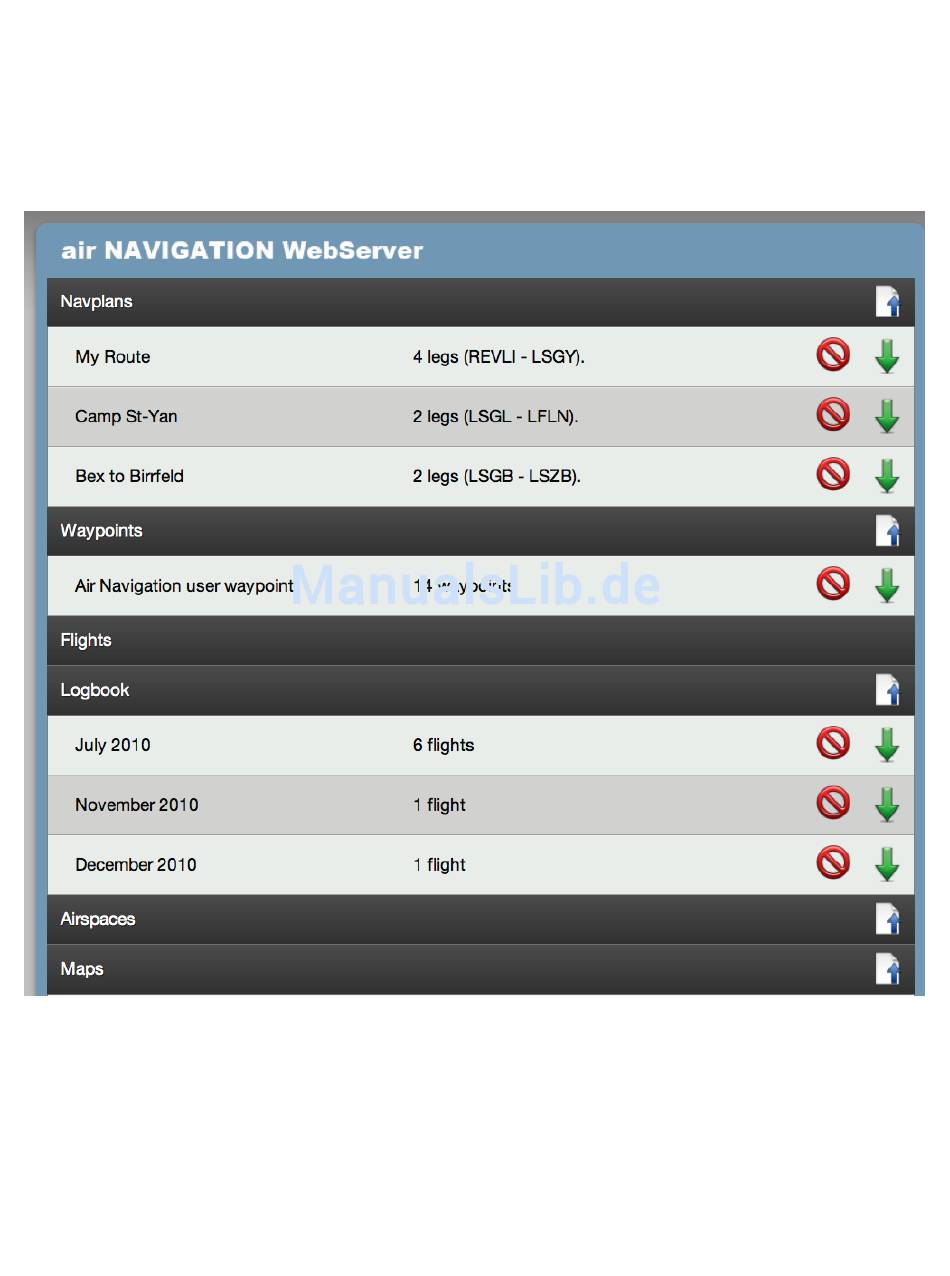Click upload icon in Waypoints header
The width and height of the screenshot is (950, 1276).
point(888,531)
